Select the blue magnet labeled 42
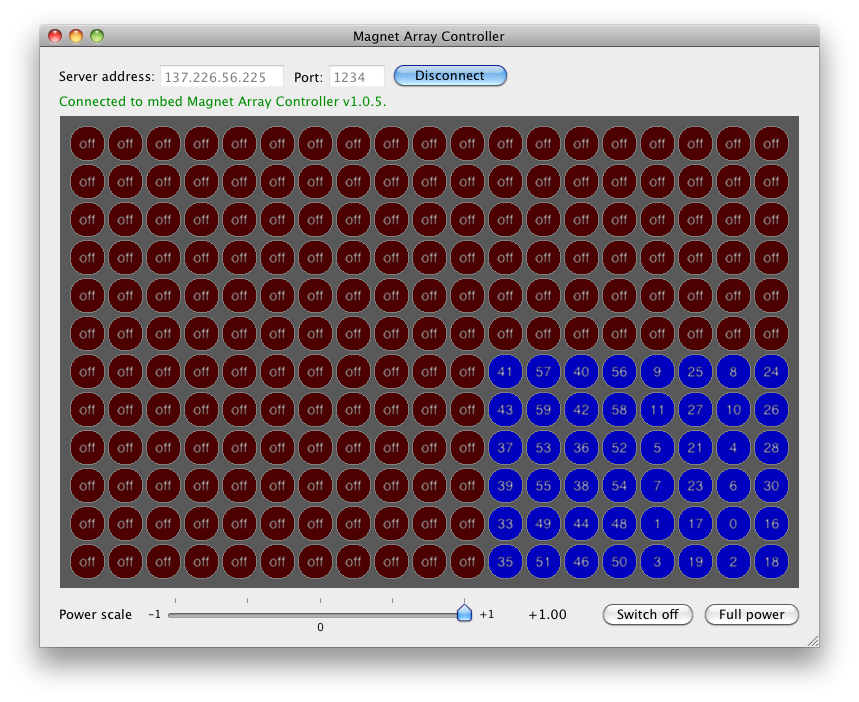 [x=581, y=409]
